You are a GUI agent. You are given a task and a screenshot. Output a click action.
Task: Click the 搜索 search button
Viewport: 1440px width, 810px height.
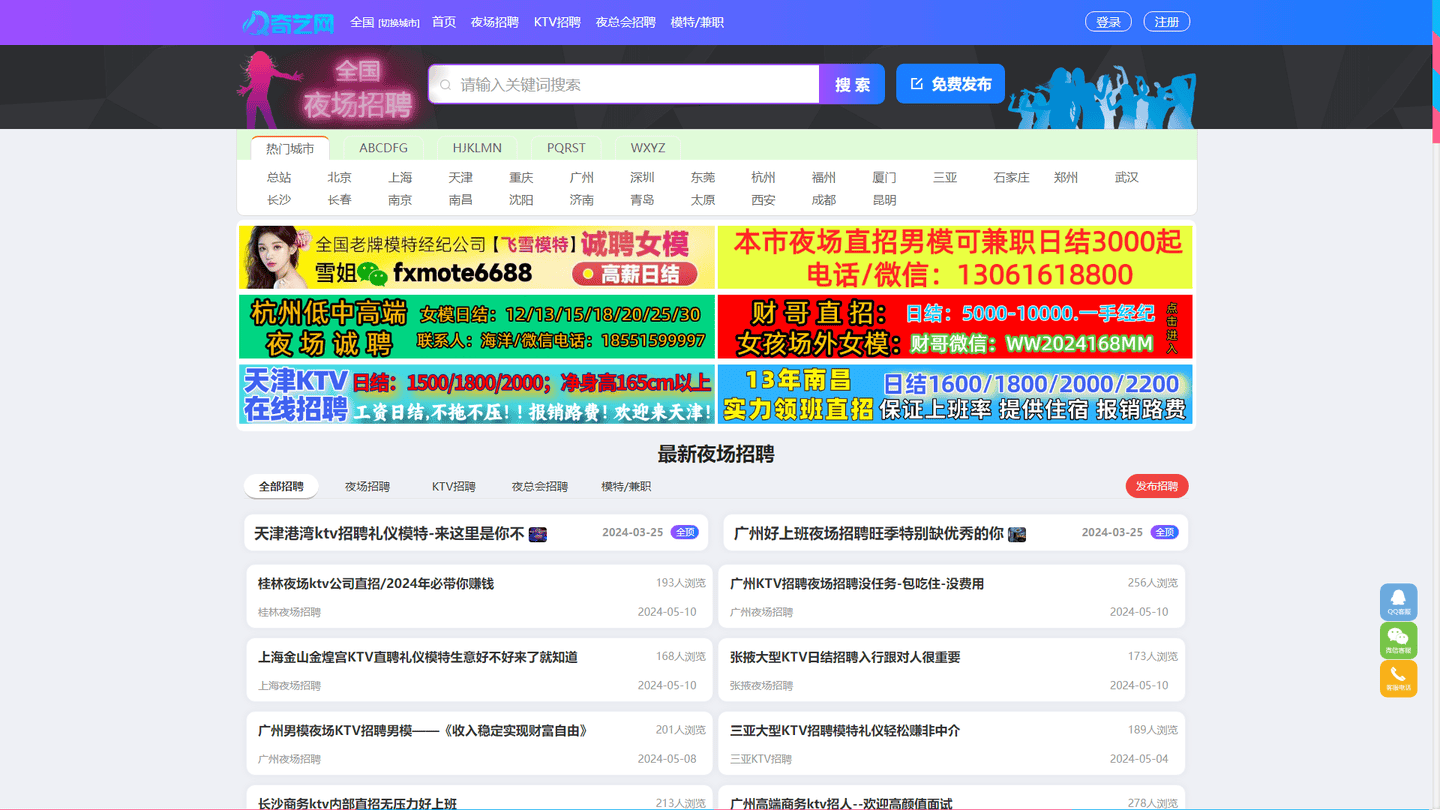point(852,84)
